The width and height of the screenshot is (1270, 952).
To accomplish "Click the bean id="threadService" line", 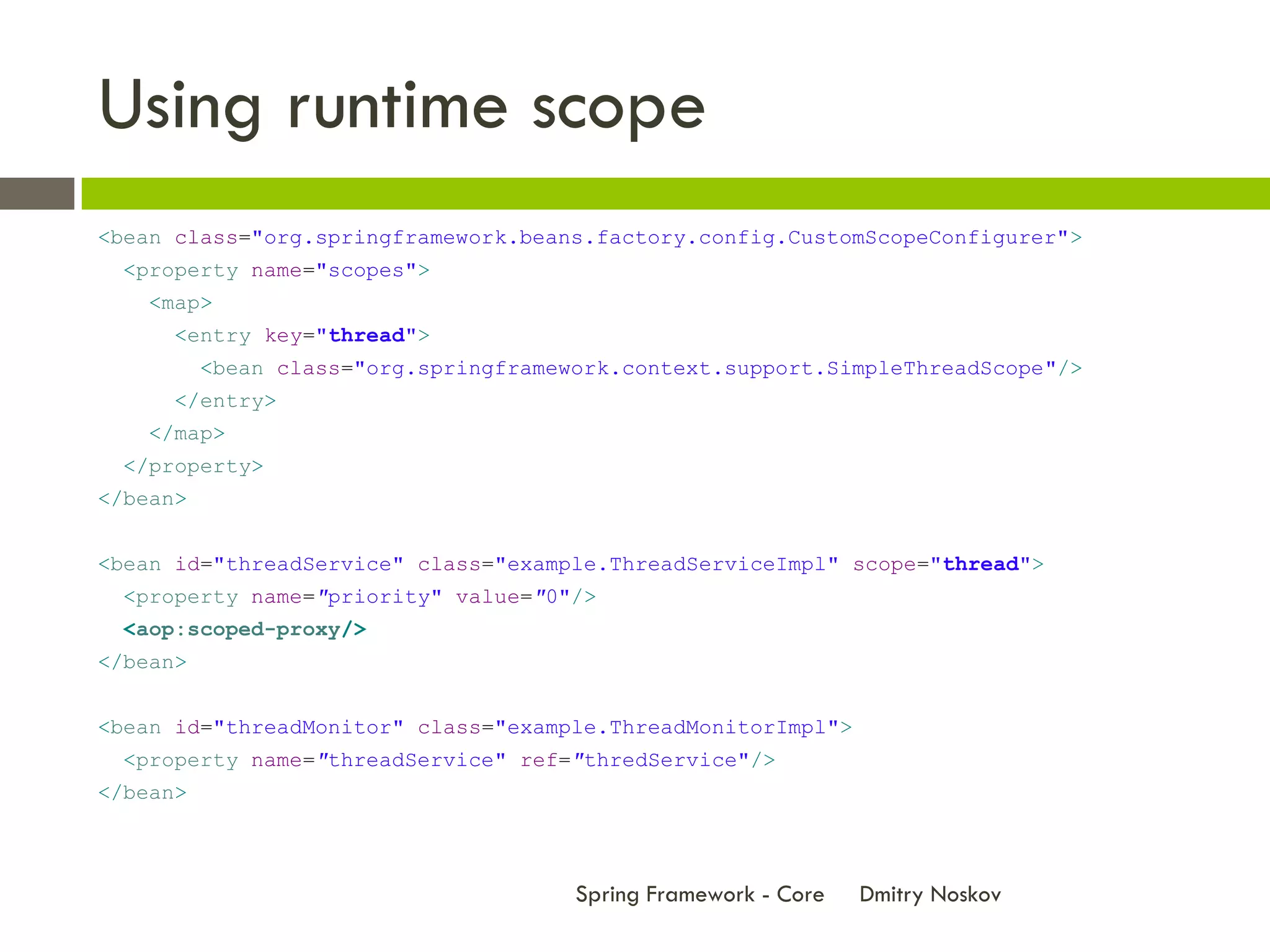I will point(571,565).
